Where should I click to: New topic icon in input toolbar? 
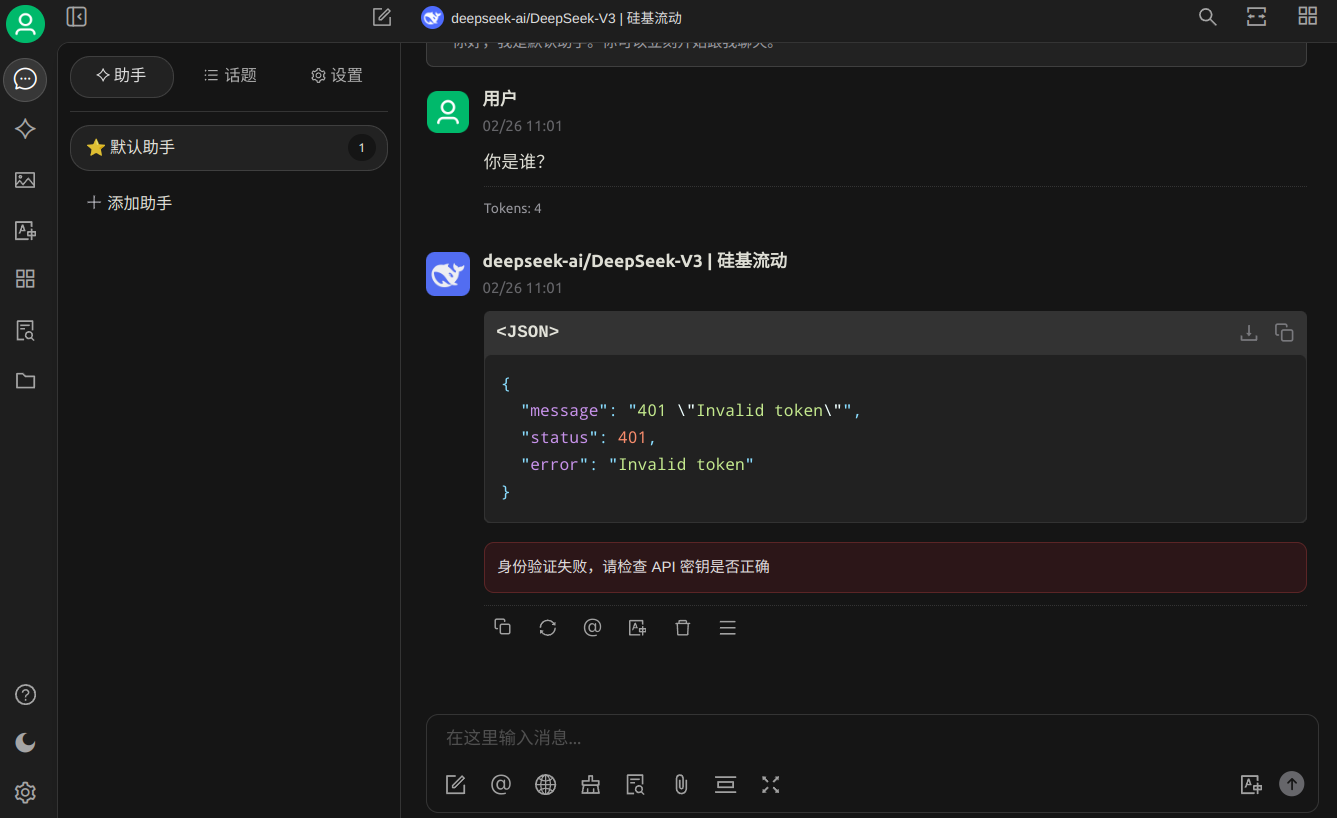pos(456,785)
